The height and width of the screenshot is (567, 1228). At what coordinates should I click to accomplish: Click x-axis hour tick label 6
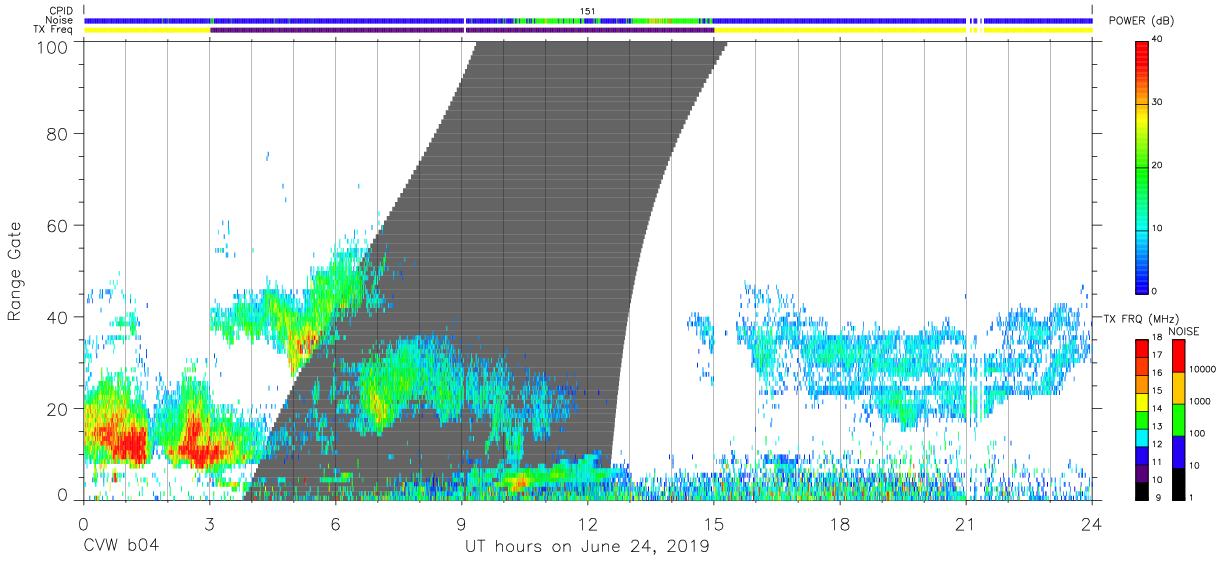(335, 523)
